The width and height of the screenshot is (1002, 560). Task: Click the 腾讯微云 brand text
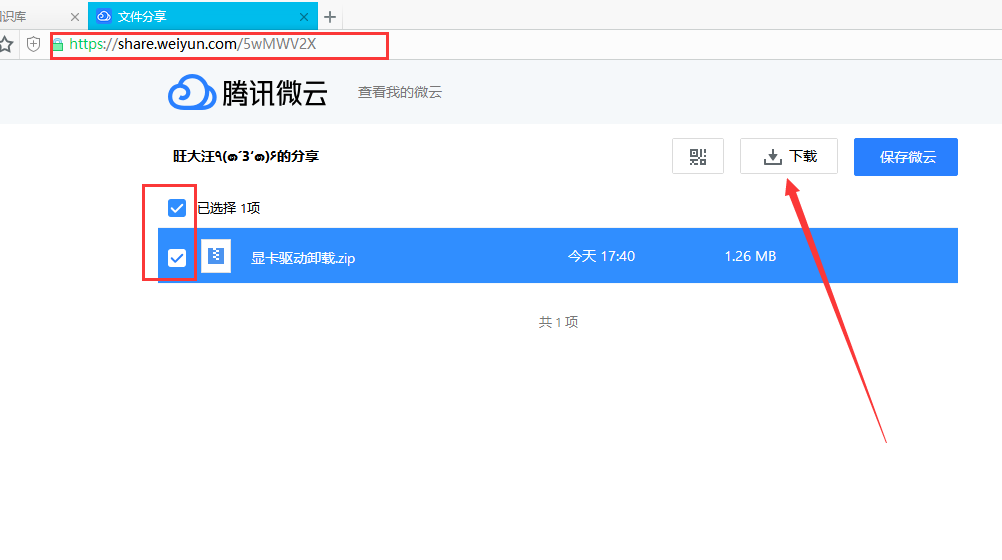tap(275, 93)
